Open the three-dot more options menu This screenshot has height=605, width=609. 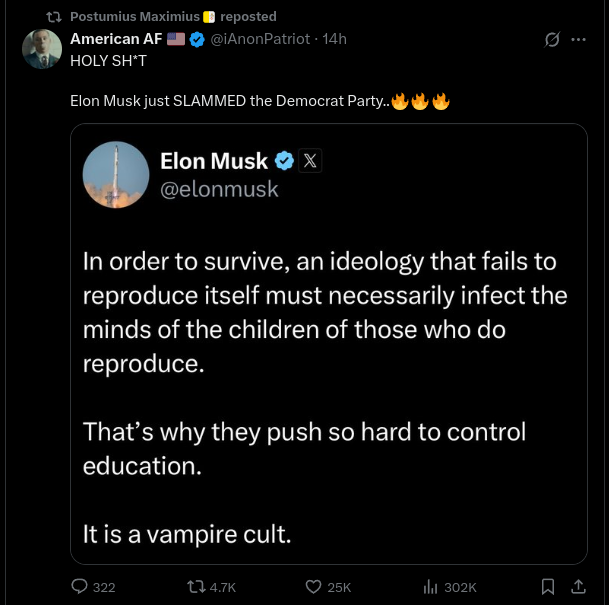(x=578, y=40)
